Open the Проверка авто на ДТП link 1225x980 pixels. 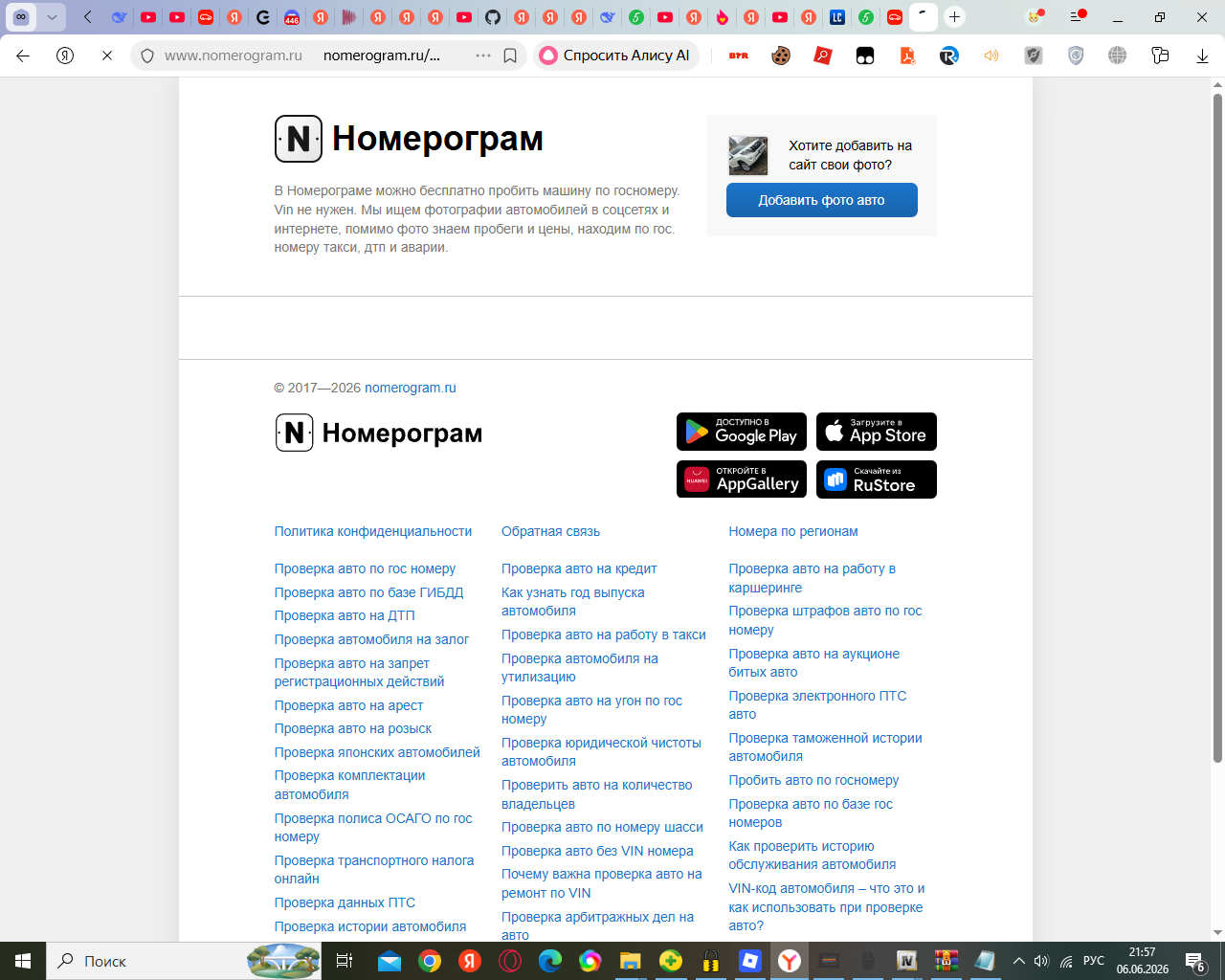tap(345, 615)
